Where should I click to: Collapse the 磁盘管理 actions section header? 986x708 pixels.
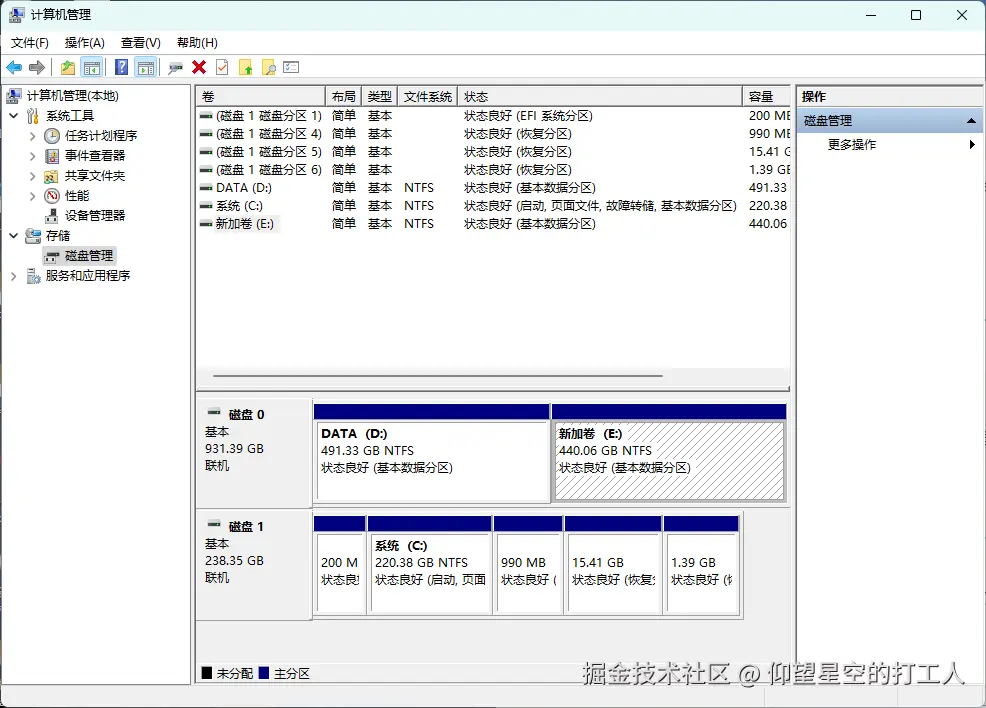pos(972,119)
